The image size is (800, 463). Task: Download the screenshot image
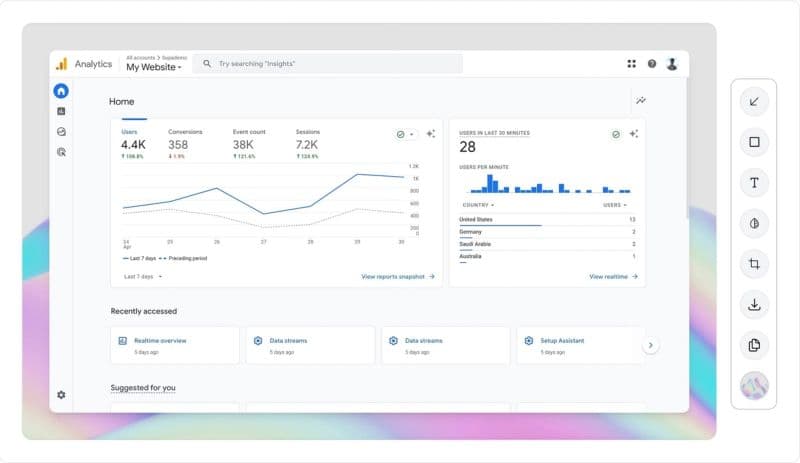click(754, 305)
